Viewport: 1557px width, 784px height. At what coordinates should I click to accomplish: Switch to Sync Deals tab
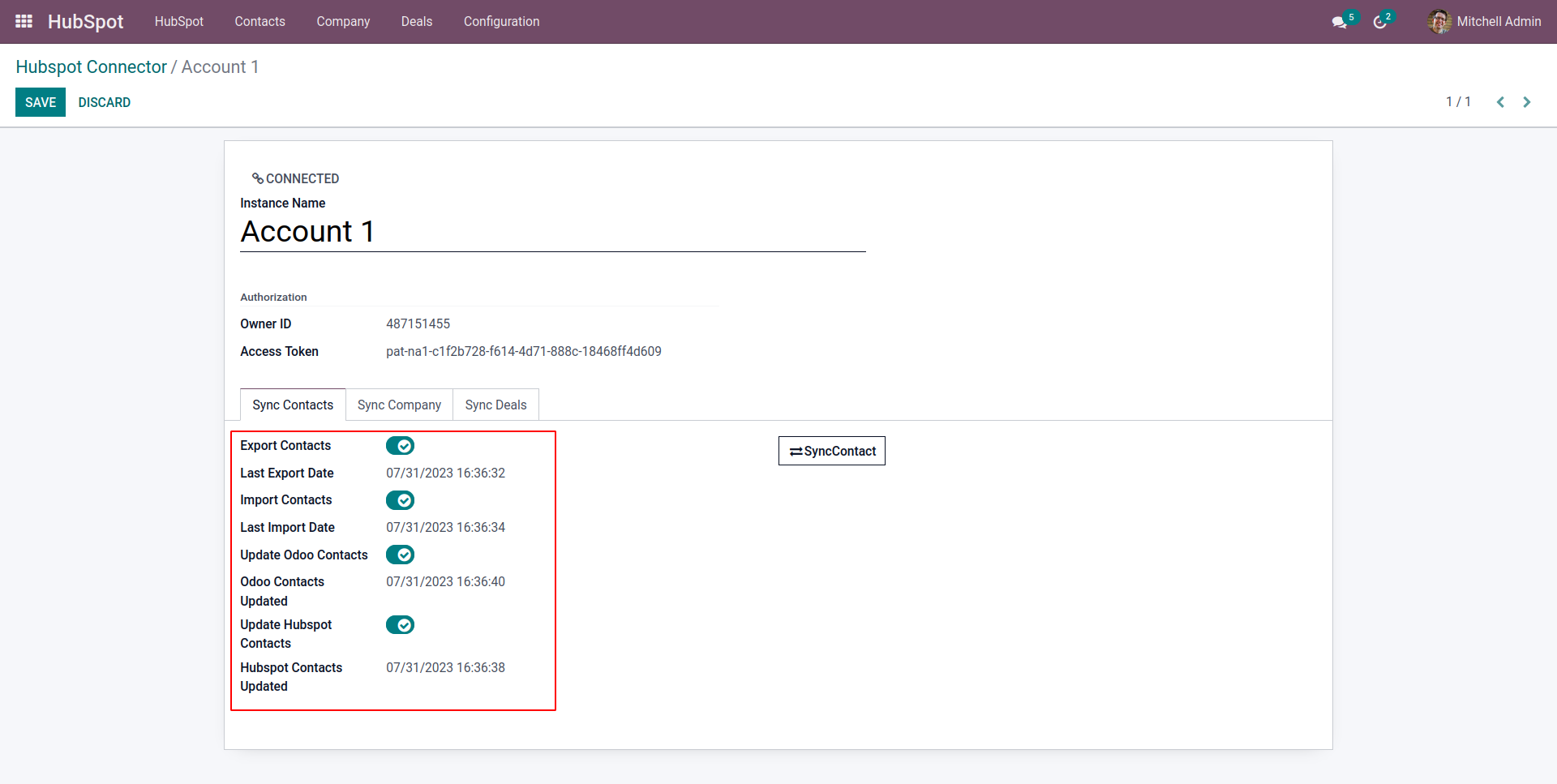click(496, 405)
